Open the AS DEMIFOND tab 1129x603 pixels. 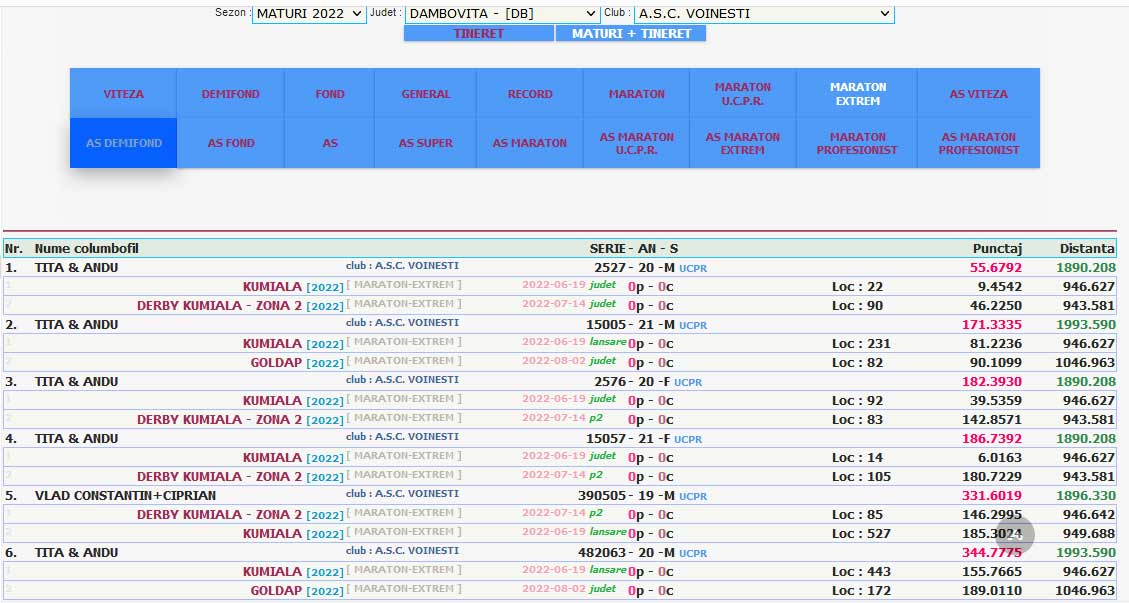(123, 143)
